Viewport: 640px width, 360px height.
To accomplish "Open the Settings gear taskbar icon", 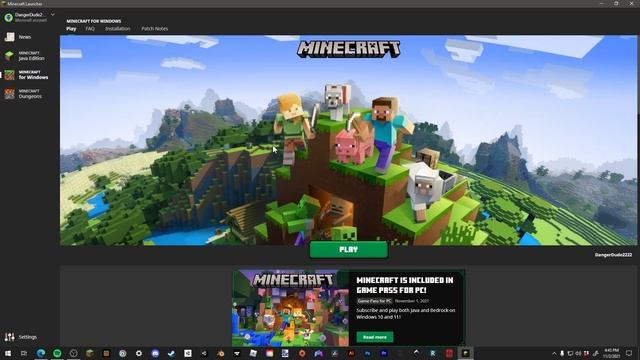I will click(x=139, y=353).
